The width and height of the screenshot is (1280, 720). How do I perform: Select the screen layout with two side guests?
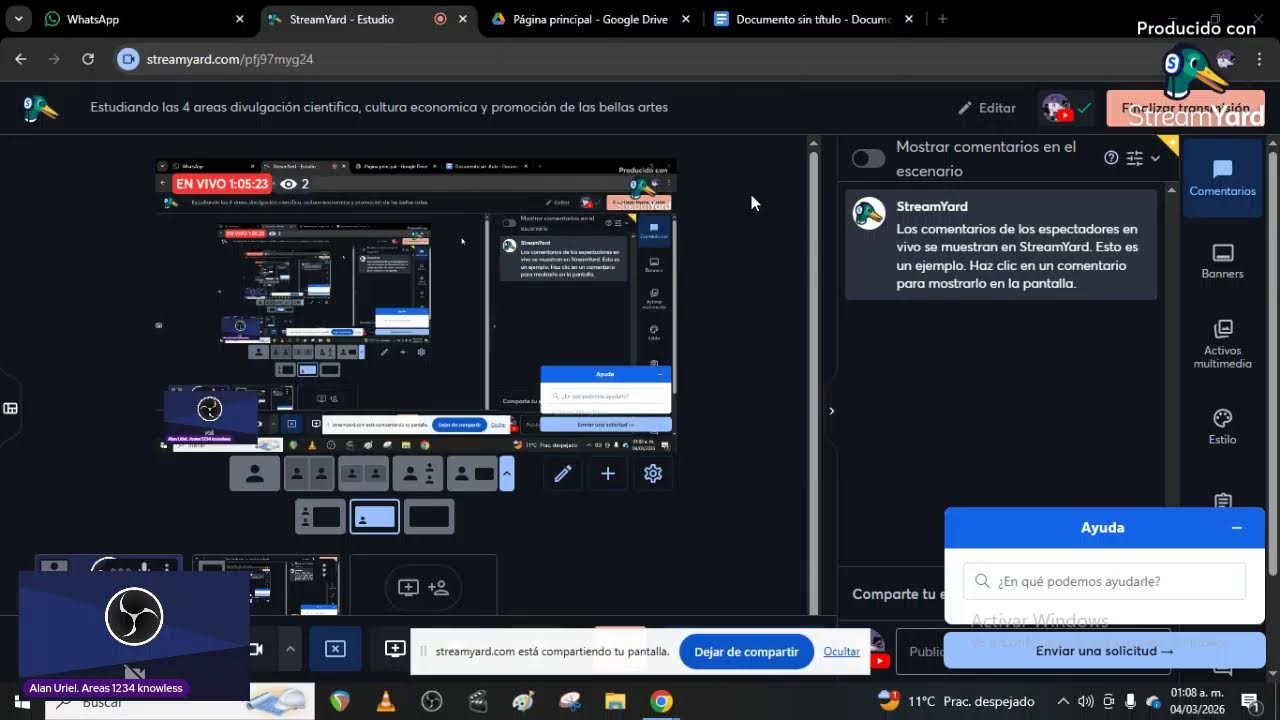[x=320, y=517]
